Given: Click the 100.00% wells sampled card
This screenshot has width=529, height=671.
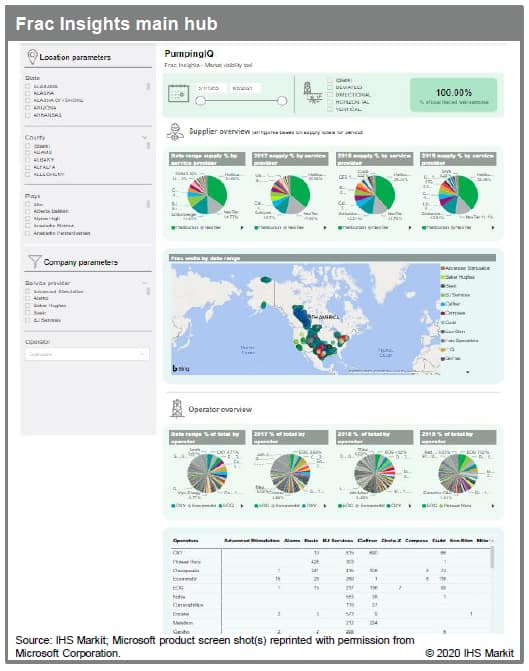Looking at the screenshot, I should point(454,95).
